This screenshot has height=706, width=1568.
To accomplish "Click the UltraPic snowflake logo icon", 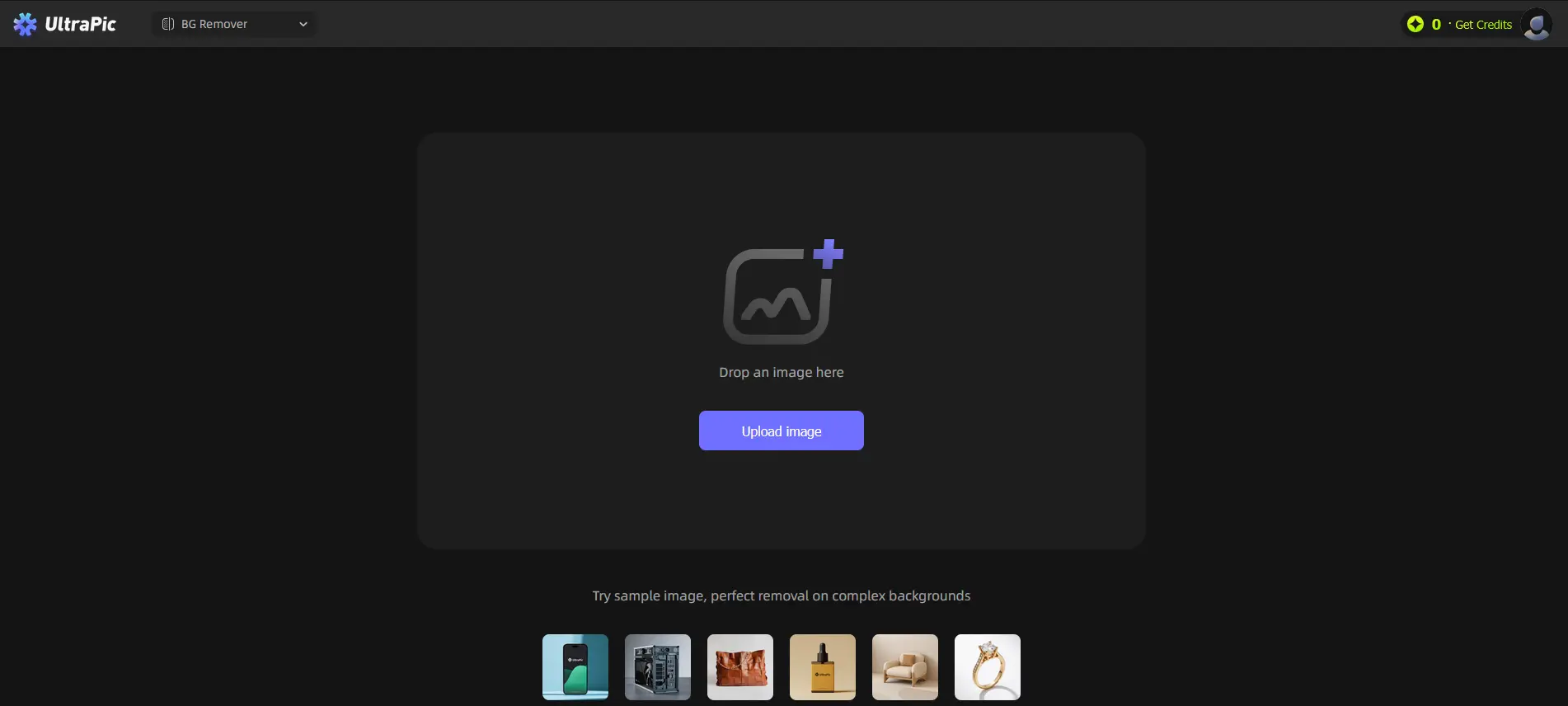I will point(25,24).
